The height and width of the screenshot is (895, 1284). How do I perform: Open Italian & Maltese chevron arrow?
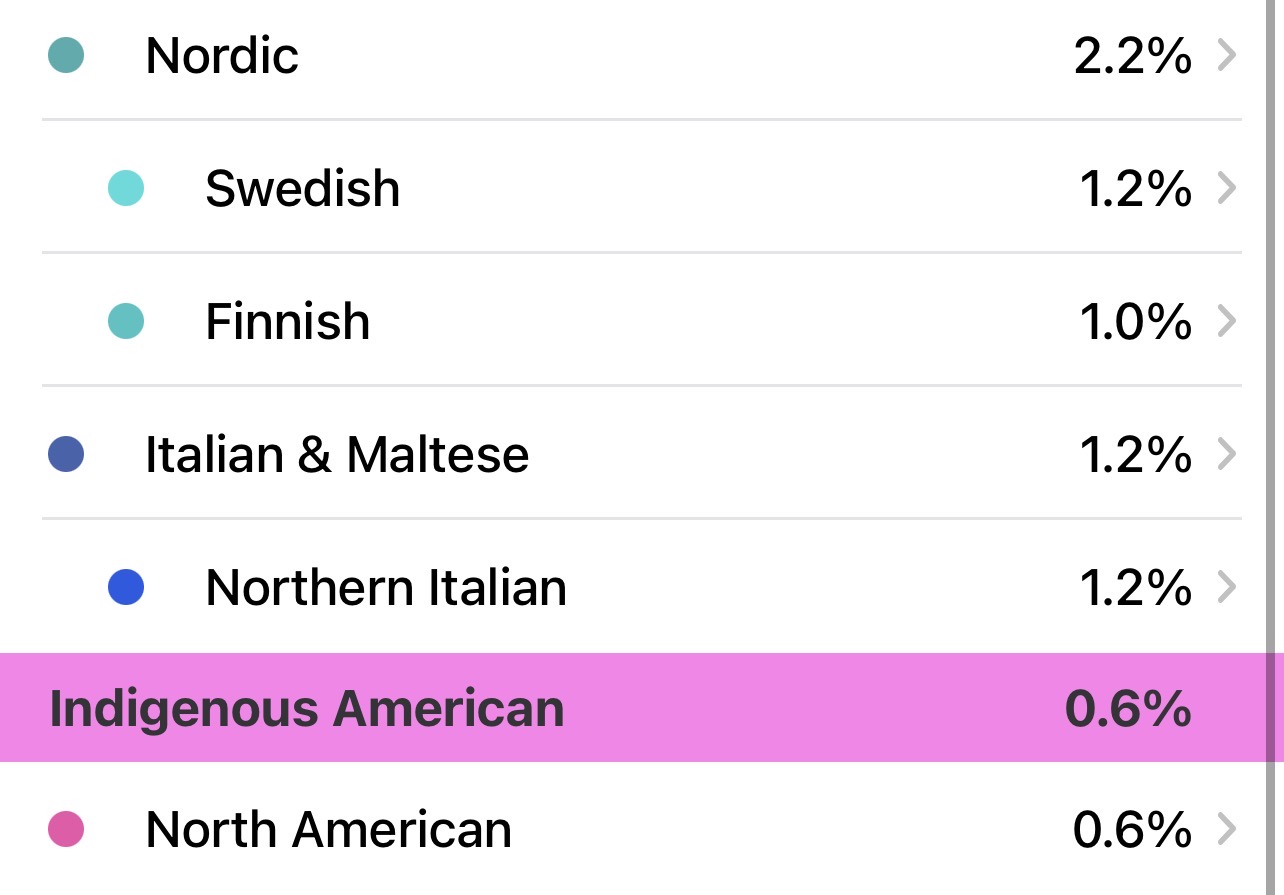pyautogui.click(x=1227, y=455)
